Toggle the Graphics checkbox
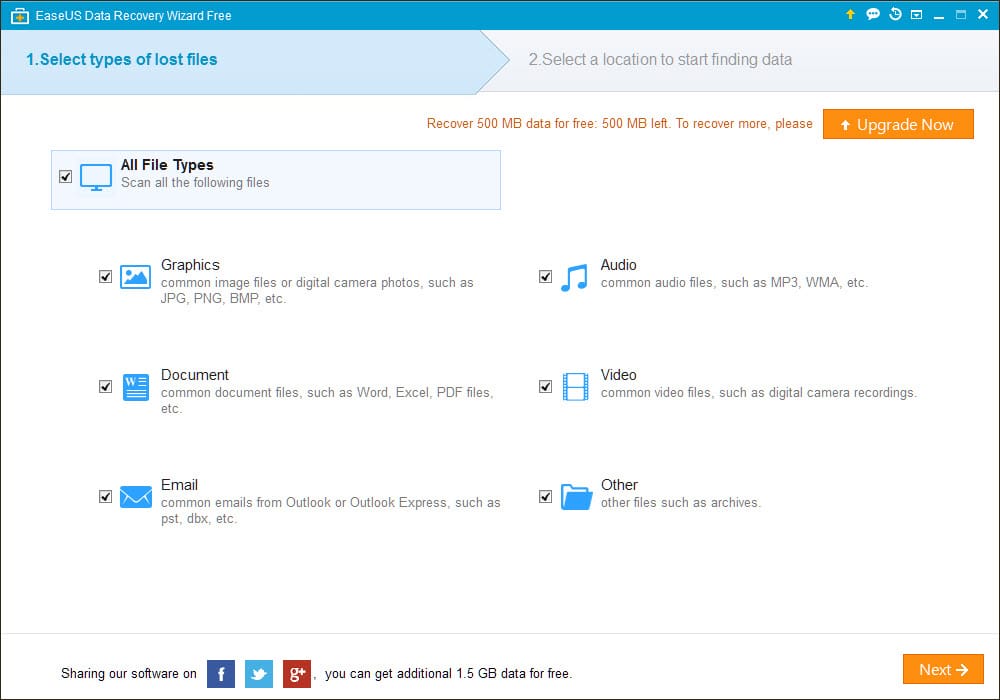Screen dimensions: 1000x700 coord(105,277)
